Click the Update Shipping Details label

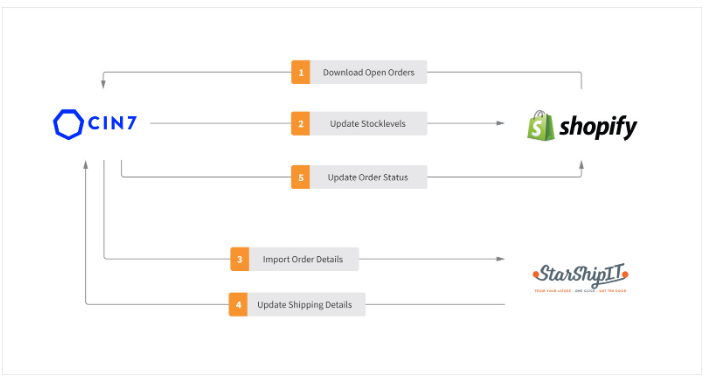tap(305, 305)
